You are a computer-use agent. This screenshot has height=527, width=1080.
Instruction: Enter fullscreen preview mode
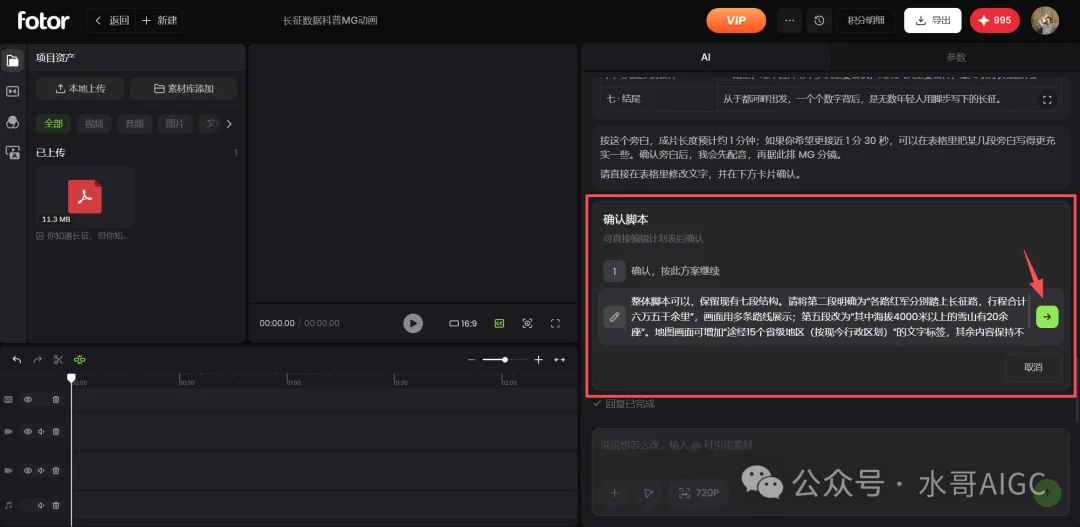(555, 323)
